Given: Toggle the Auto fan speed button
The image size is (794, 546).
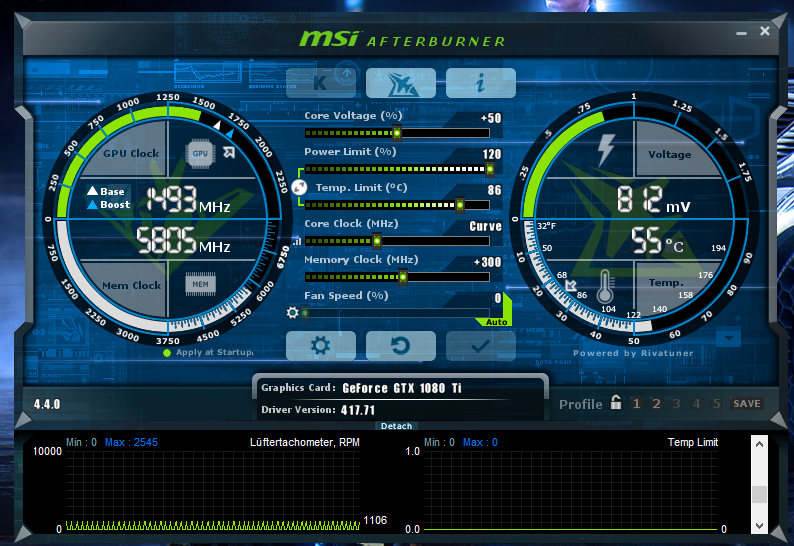Looking at the screenshot, I should (x=496, y=322).
